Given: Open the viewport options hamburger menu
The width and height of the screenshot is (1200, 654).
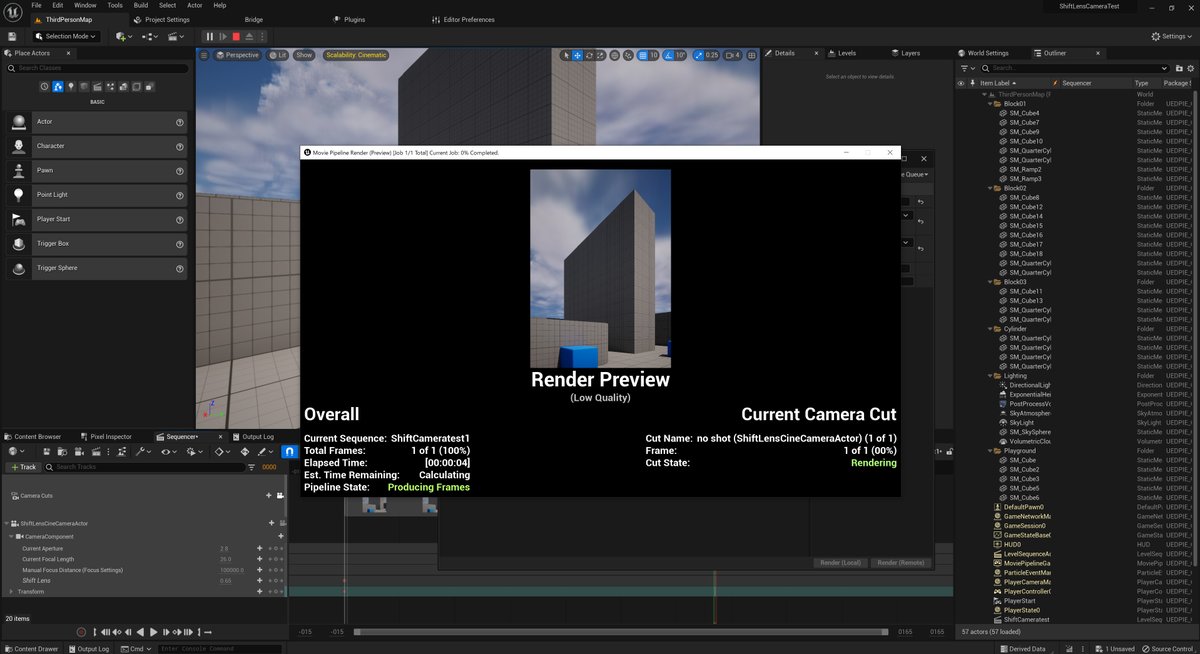Looking at the screenshot, I should coord(205,55).
